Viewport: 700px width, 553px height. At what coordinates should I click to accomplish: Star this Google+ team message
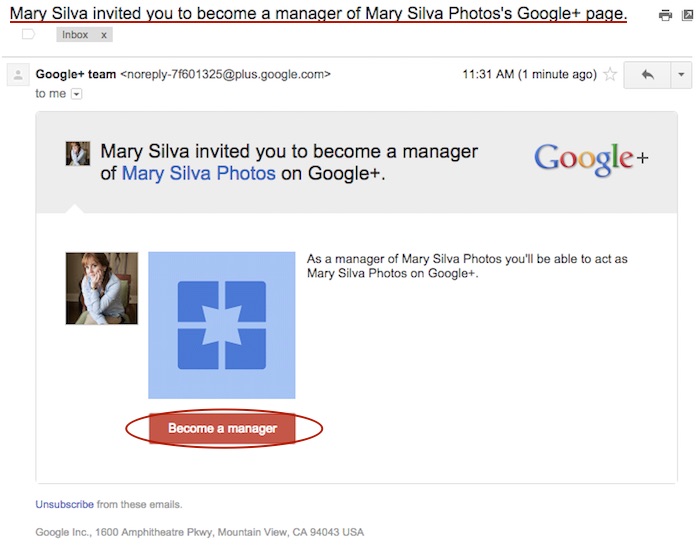pos(609,75)
